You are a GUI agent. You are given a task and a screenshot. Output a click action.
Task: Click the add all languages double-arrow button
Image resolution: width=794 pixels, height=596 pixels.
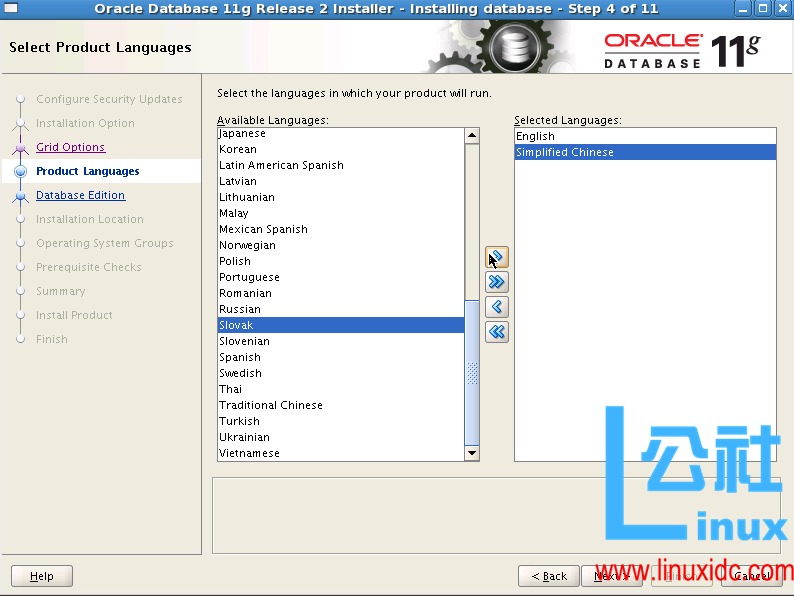[497, 282]
